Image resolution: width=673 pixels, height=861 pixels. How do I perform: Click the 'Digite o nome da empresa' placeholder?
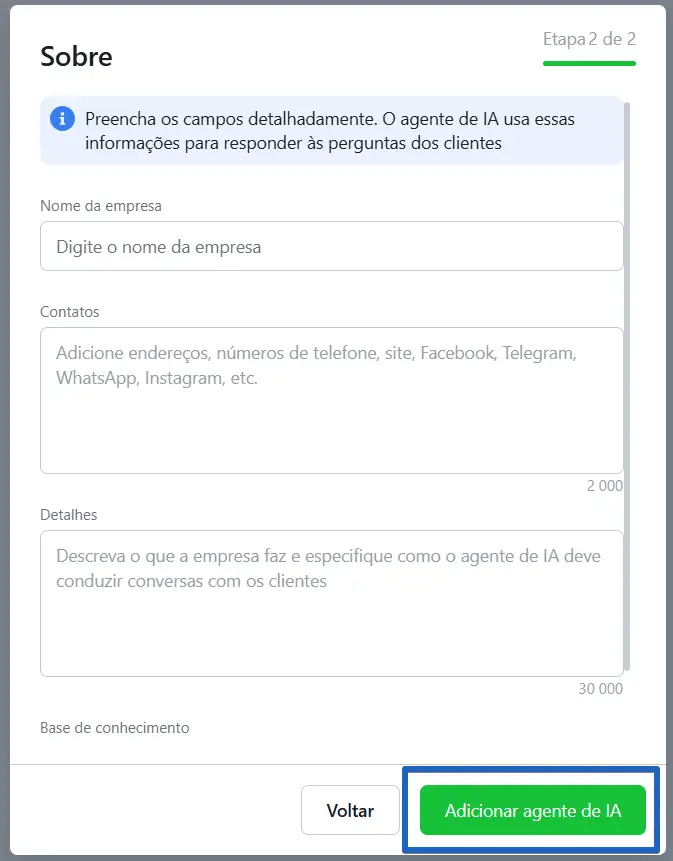point(159,247)
